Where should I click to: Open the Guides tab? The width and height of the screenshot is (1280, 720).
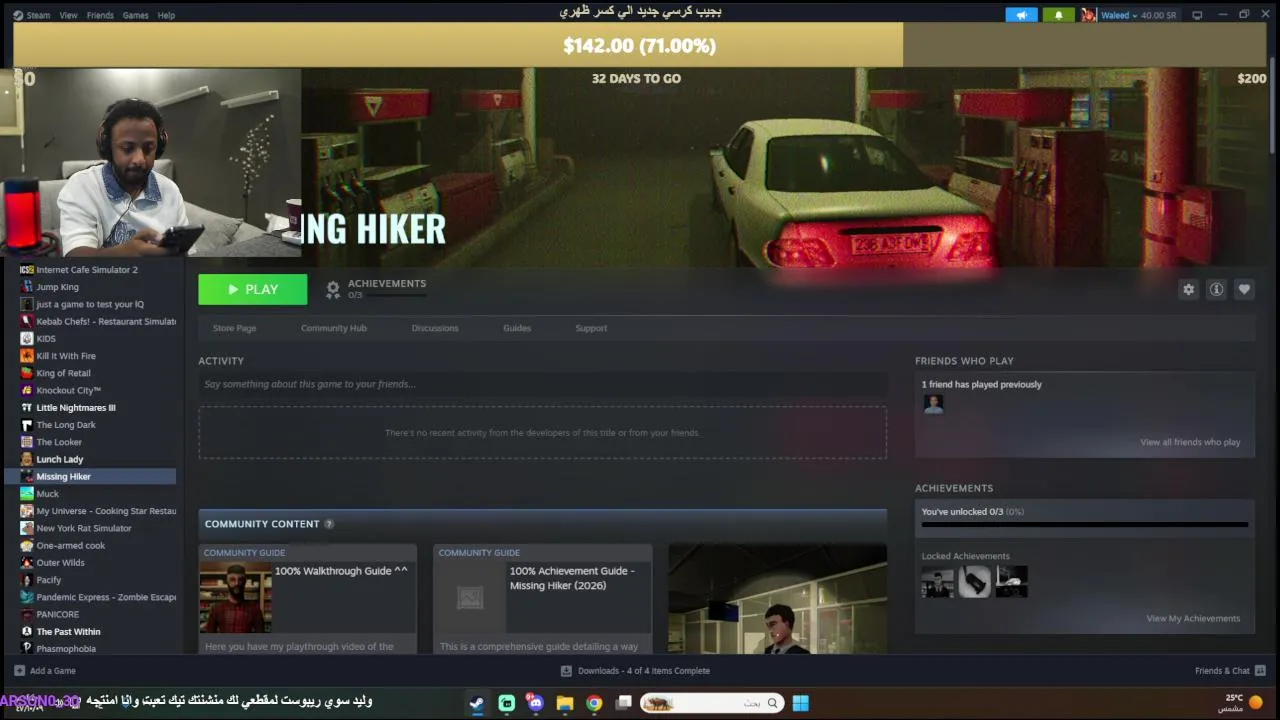point(517,328)
